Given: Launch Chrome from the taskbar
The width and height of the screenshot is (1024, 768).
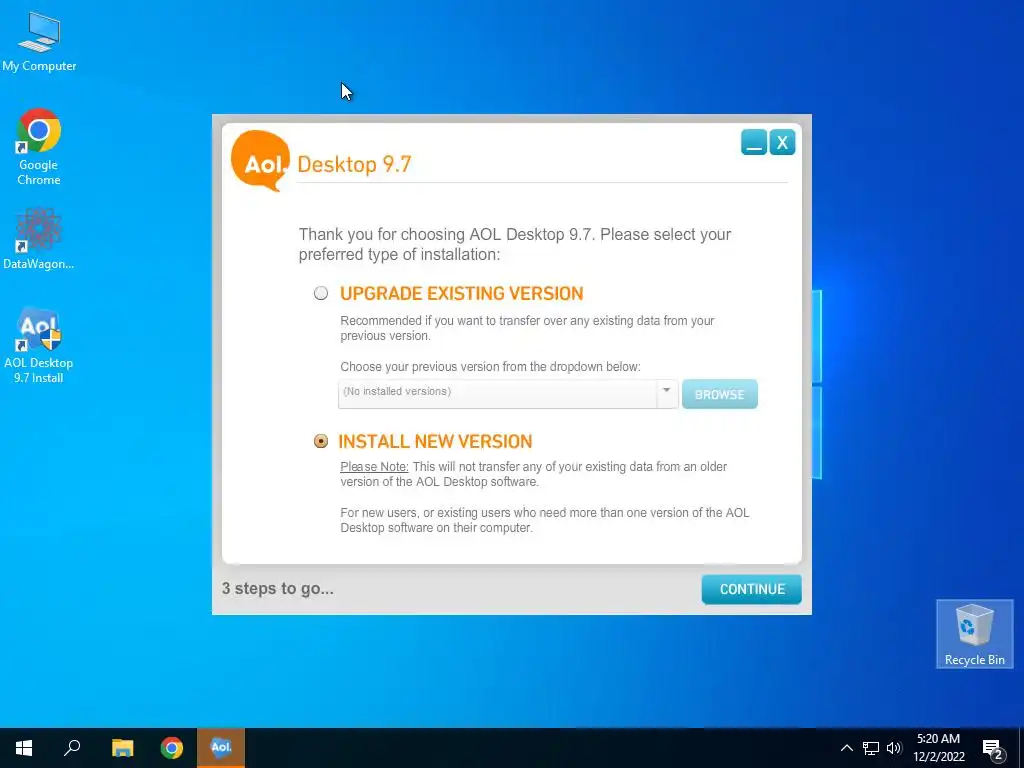Looking at the screenshot, I should coord(172,748).
